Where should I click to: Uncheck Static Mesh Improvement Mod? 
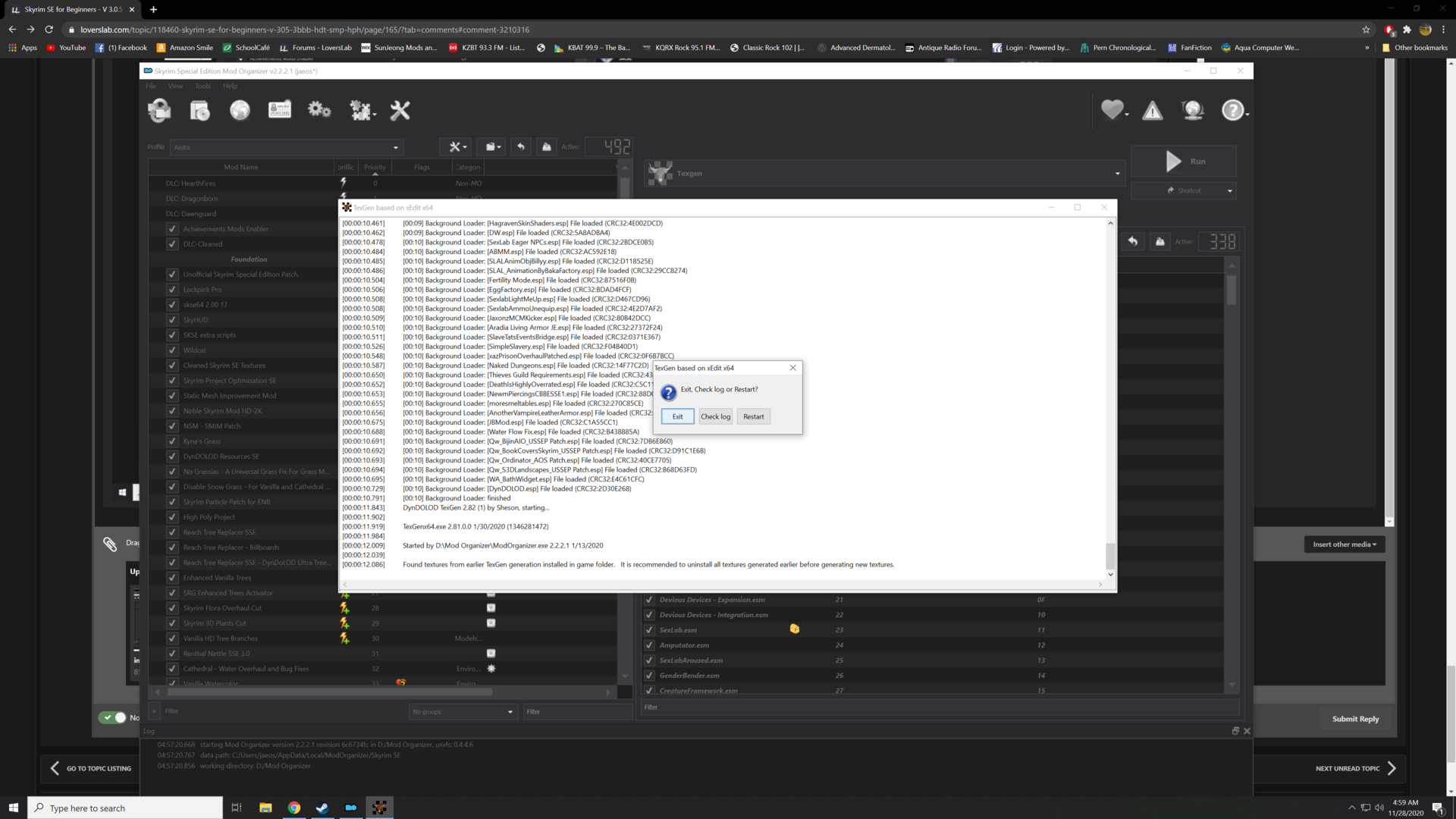(172, 396)
